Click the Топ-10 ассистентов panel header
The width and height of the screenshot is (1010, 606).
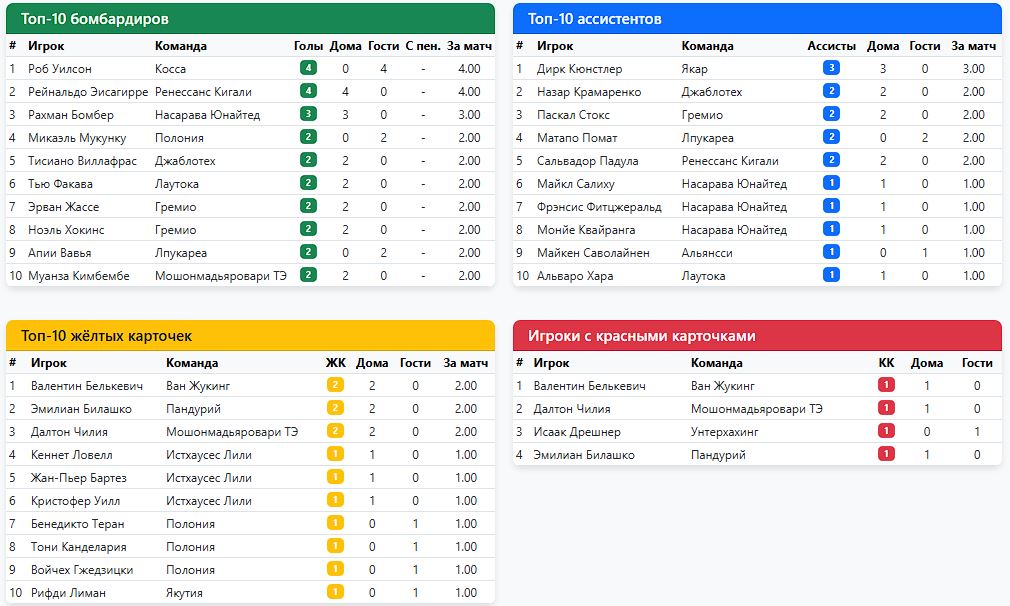[757, 19]
